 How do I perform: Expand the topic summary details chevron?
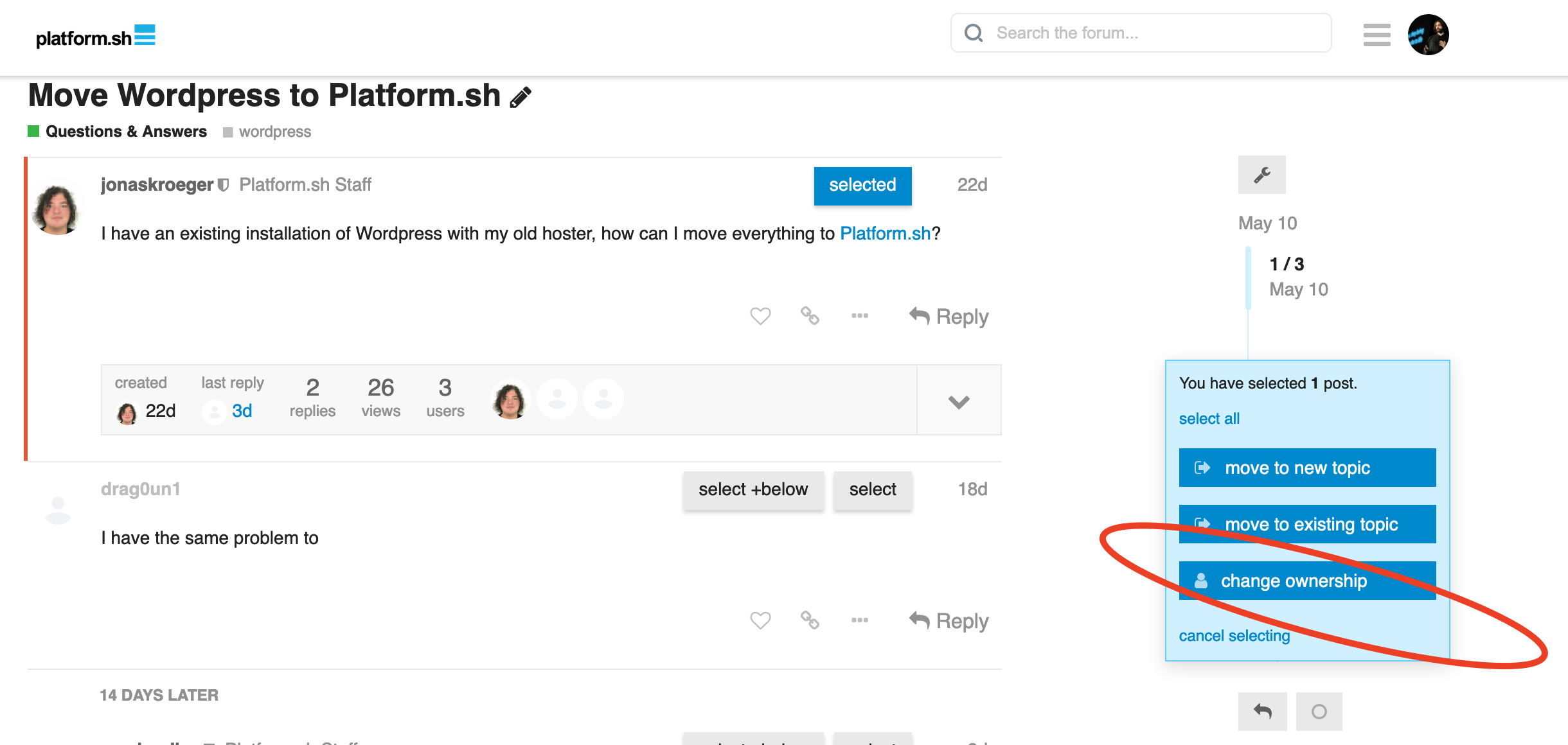[959, 401]
